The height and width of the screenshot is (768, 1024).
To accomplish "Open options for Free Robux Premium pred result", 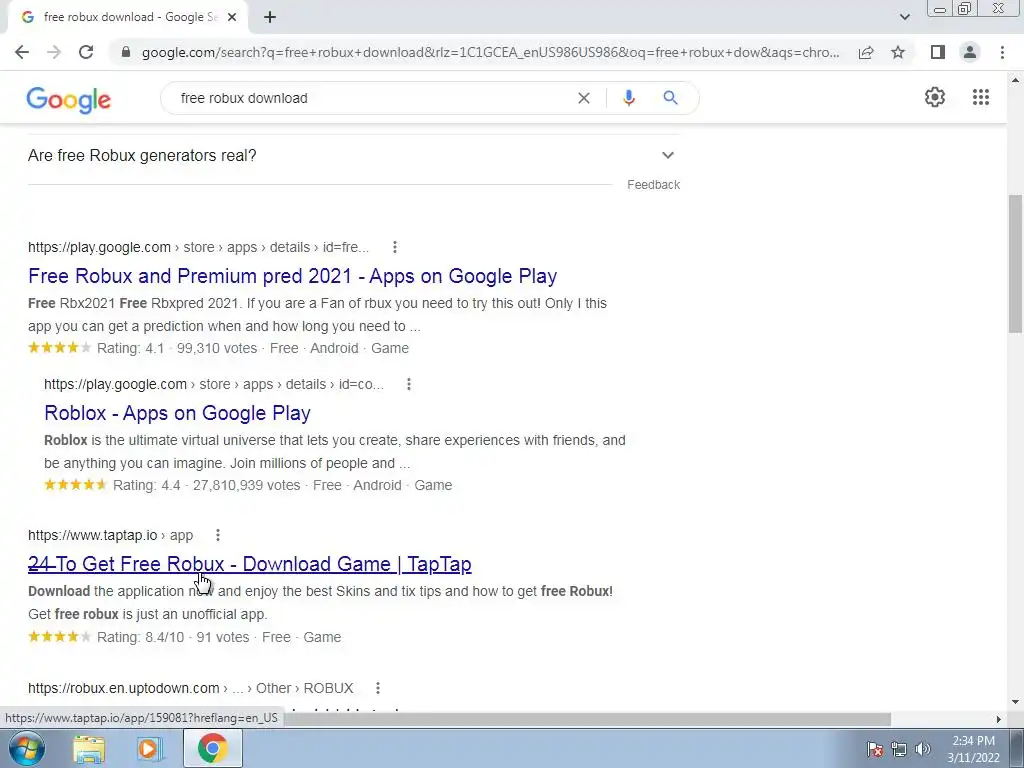I will click(x=394, y=248).
